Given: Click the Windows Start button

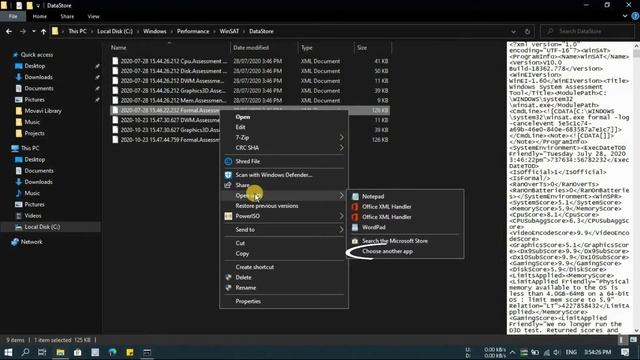Looking at the screenshot, I should [8, 352].
